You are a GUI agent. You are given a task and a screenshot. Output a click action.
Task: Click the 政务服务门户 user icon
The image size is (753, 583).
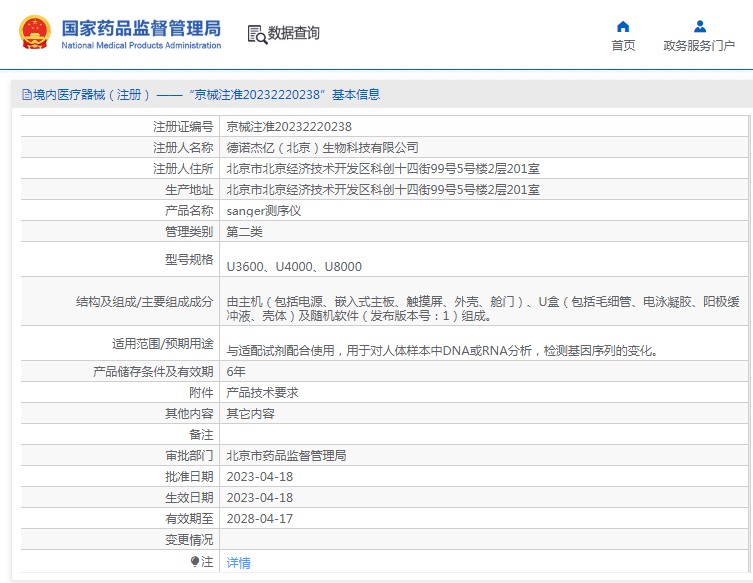click(x=699, y=27)
